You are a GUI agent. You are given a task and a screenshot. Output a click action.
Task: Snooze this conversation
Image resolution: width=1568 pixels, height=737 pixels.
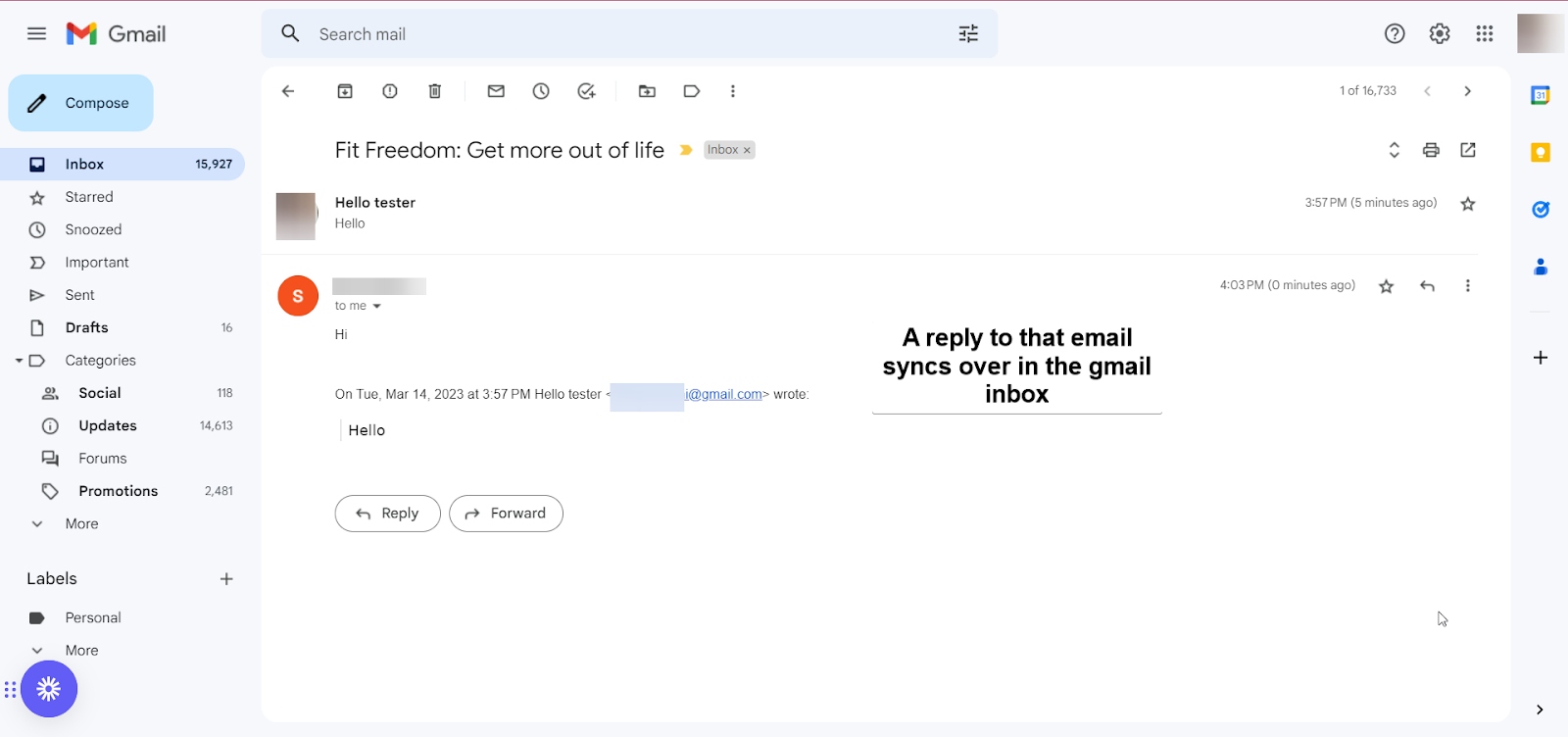(541, 91)
